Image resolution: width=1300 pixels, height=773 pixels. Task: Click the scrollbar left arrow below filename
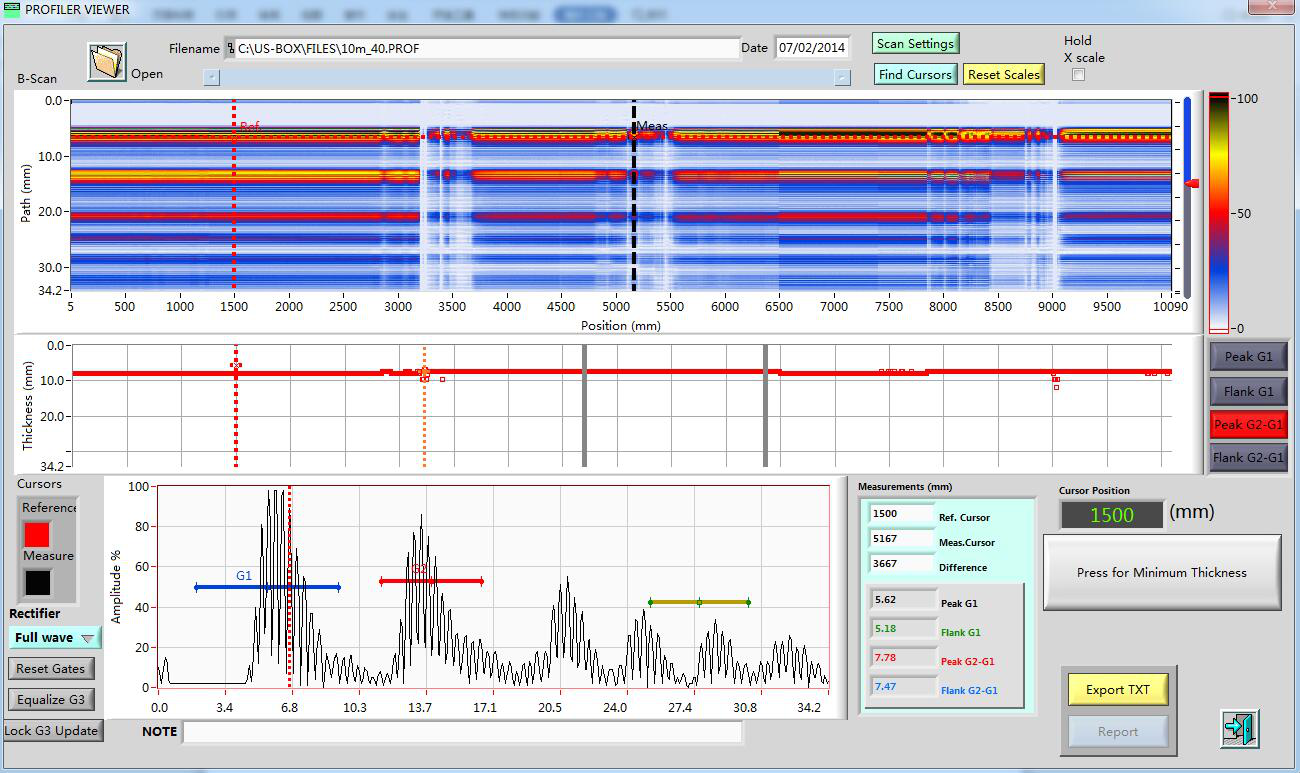[x=210, y=77]
